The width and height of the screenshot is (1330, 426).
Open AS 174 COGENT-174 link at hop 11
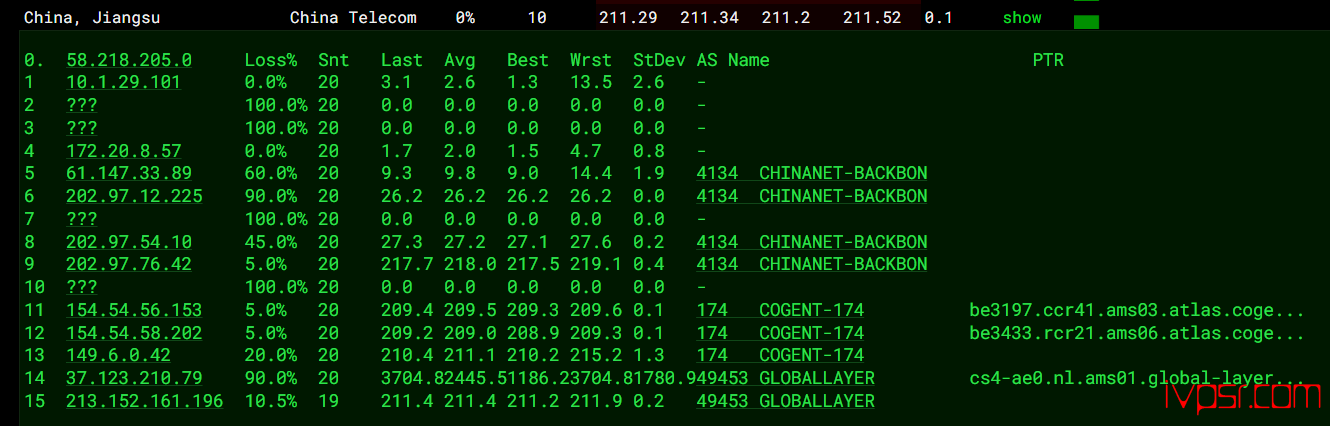click(780, 310)
